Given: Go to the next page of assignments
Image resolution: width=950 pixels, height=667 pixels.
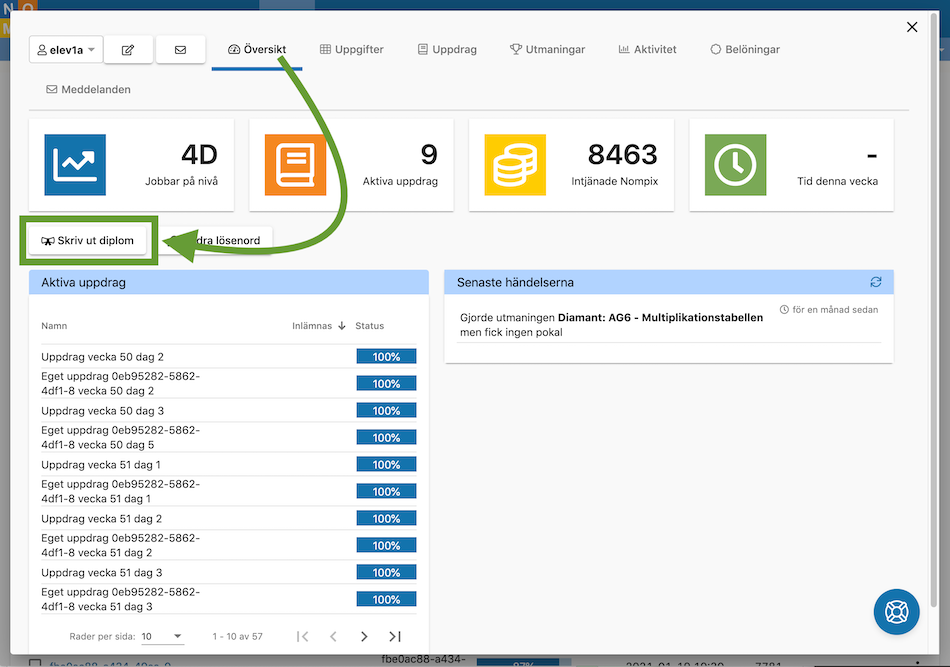Looking at the screenshot, I should [x=364, y=636].
